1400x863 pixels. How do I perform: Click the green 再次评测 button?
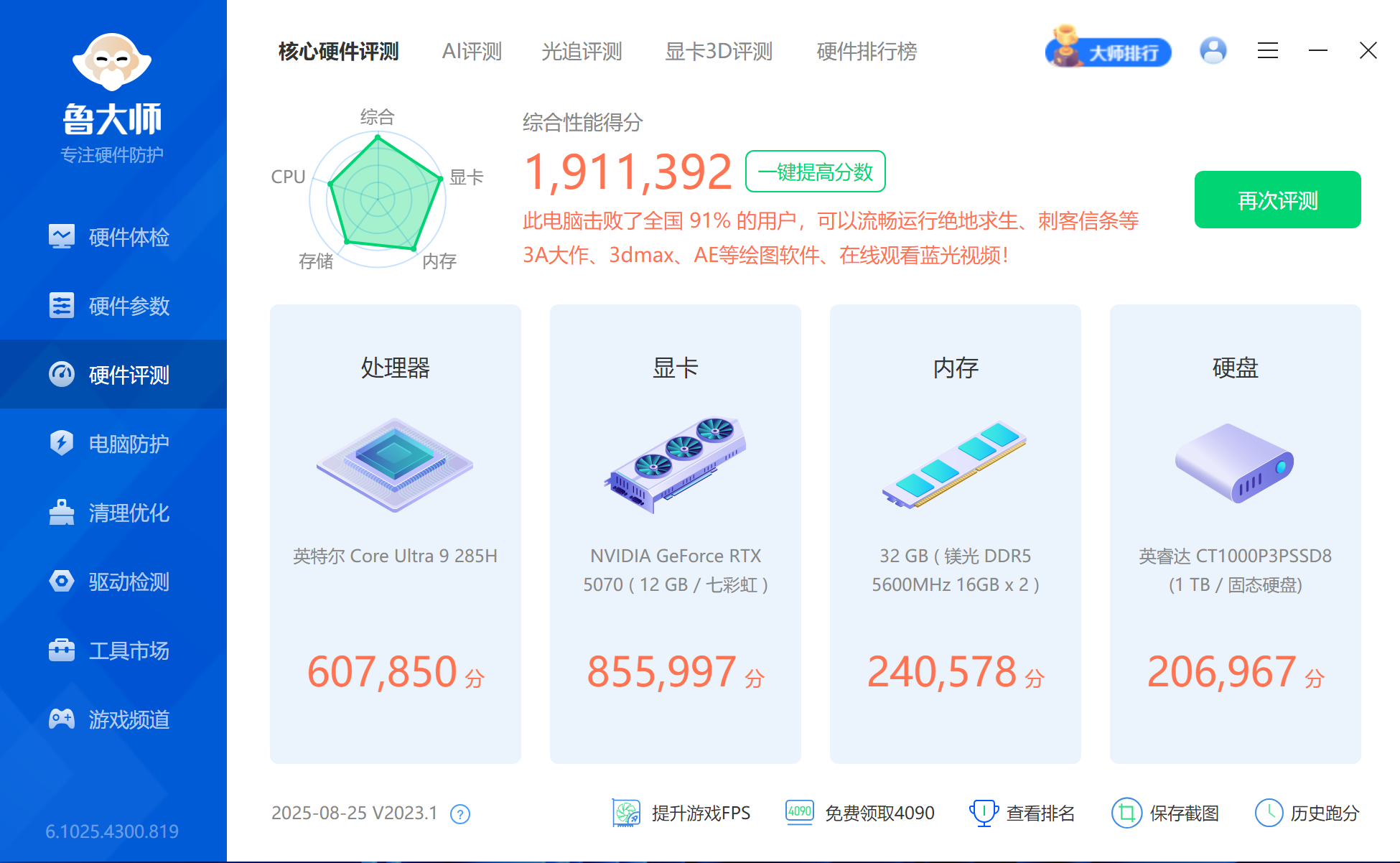[x=1278, y=200]
